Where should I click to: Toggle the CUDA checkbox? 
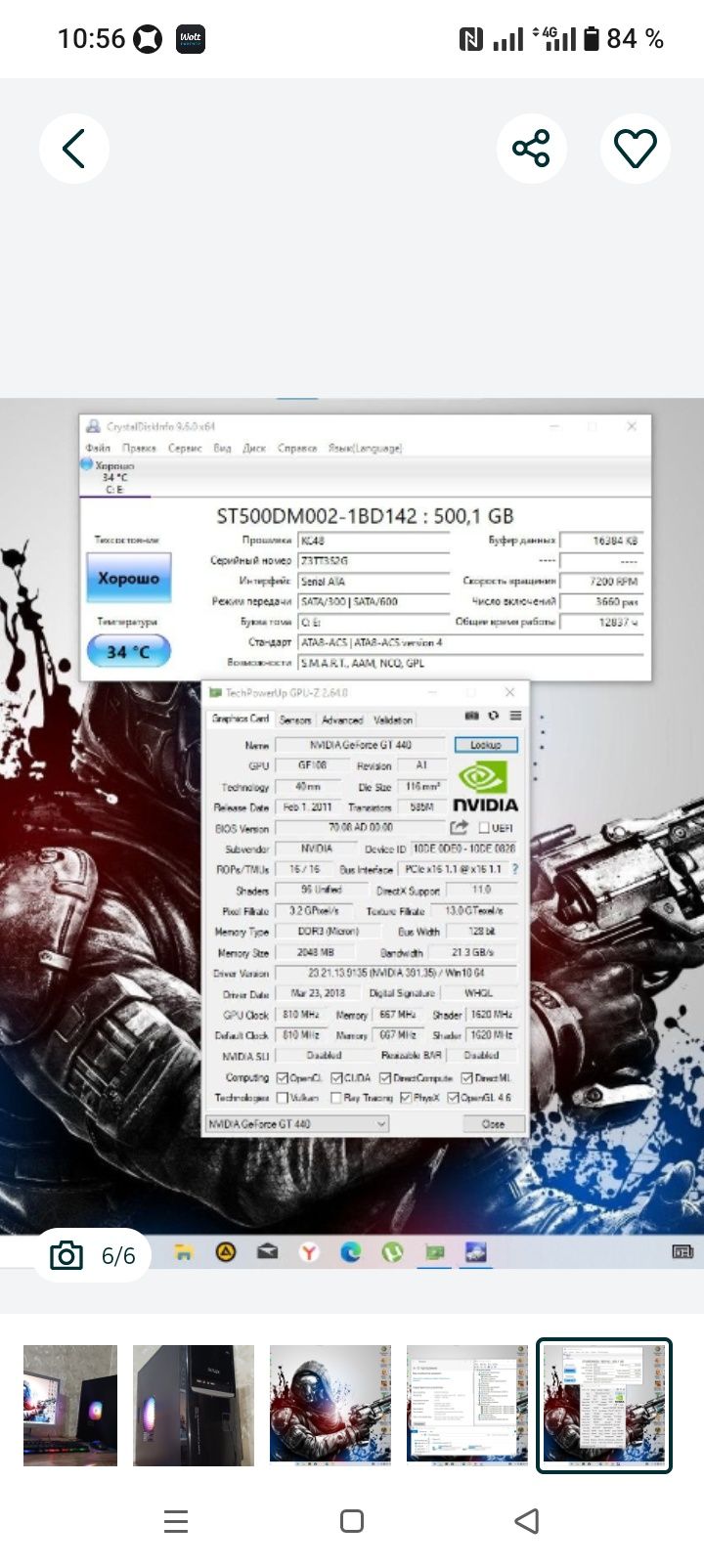336,1078
